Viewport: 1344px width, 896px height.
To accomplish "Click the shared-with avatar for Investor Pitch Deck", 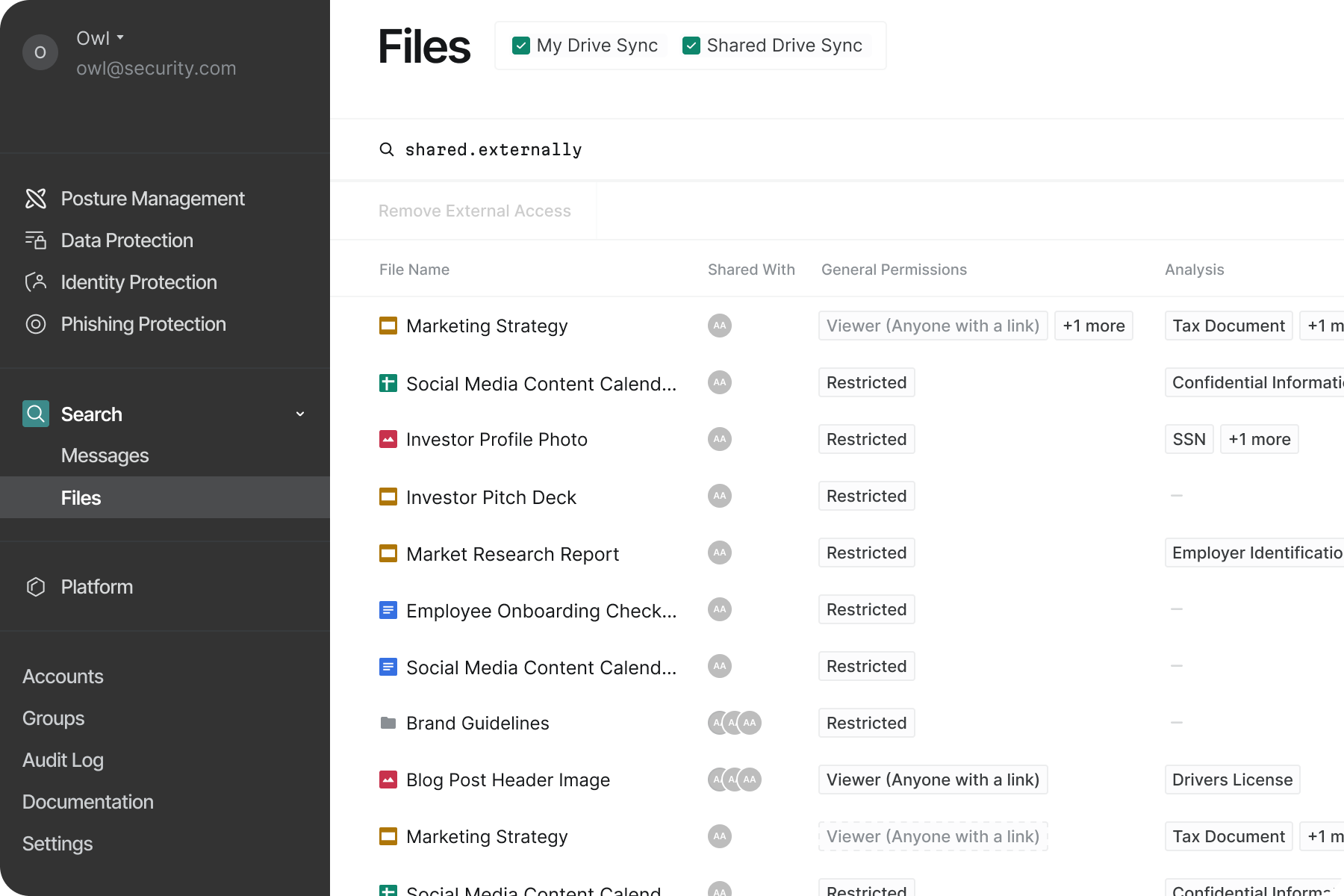I will coord(720,496).
